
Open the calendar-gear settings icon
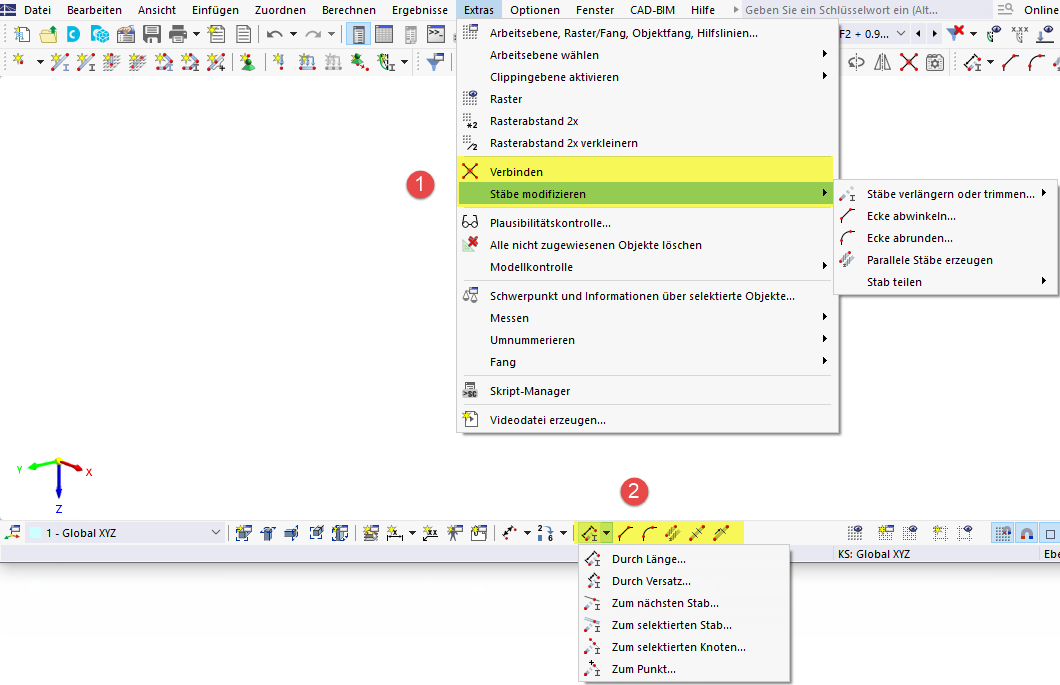click(935, 63)
